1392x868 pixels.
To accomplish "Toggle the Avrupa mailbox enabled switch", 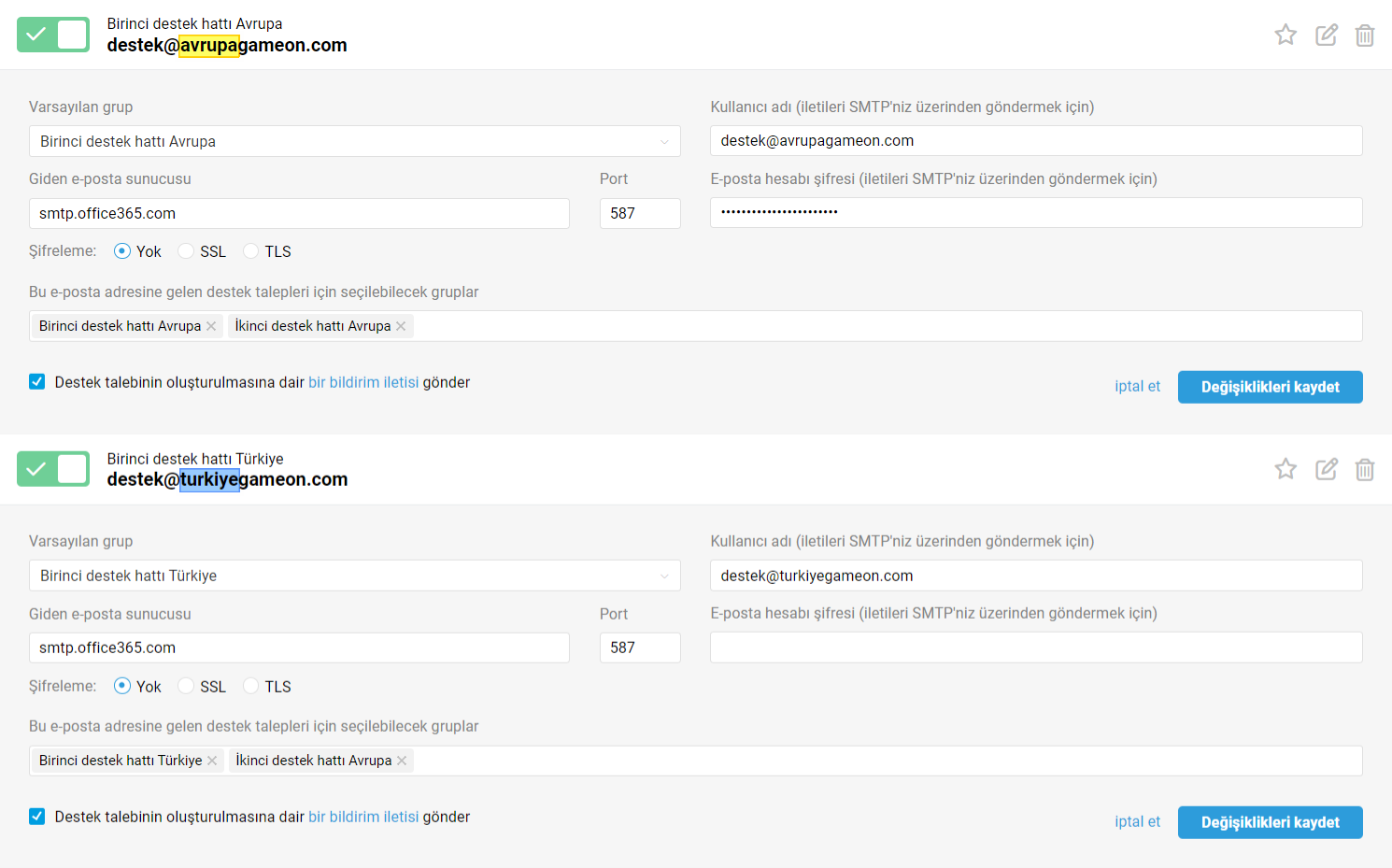I will pyautogui.click(x=53, y=35).
